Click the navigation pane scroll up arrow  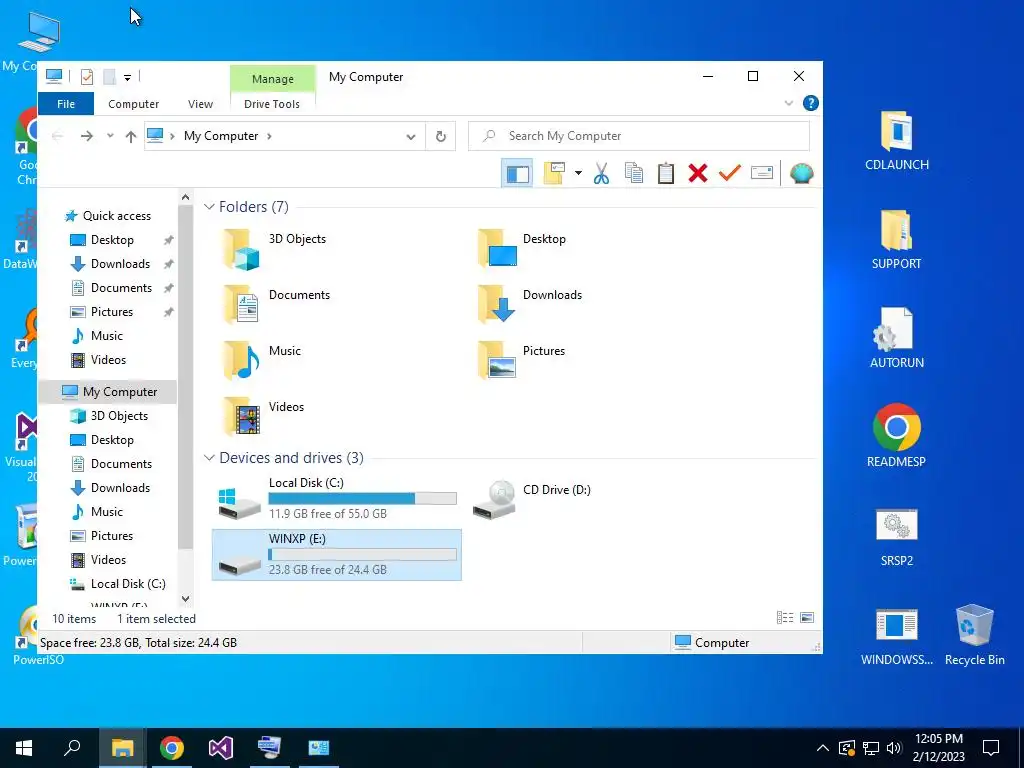pos(185,197)
